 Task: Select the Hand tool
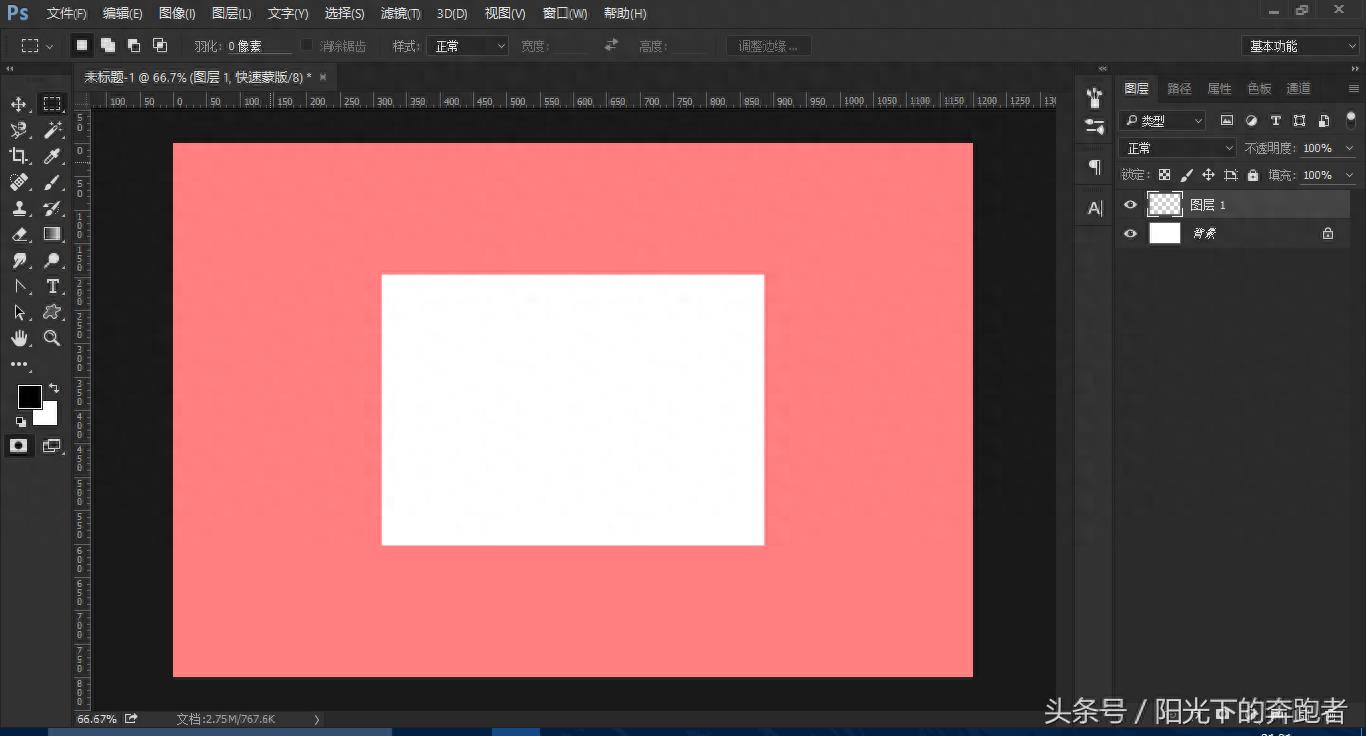pos(19,338)
